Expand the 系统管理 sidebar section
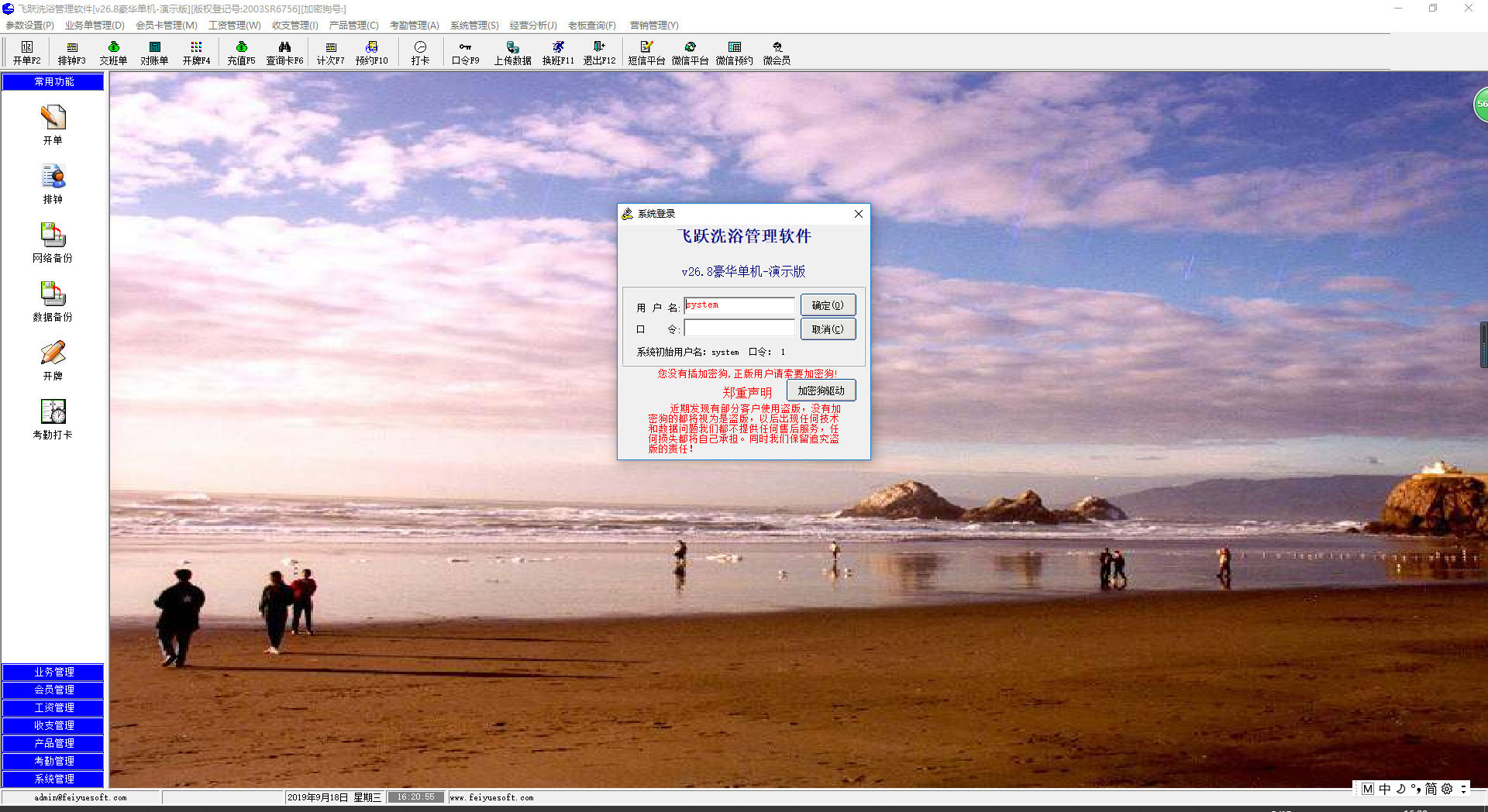 53,779
